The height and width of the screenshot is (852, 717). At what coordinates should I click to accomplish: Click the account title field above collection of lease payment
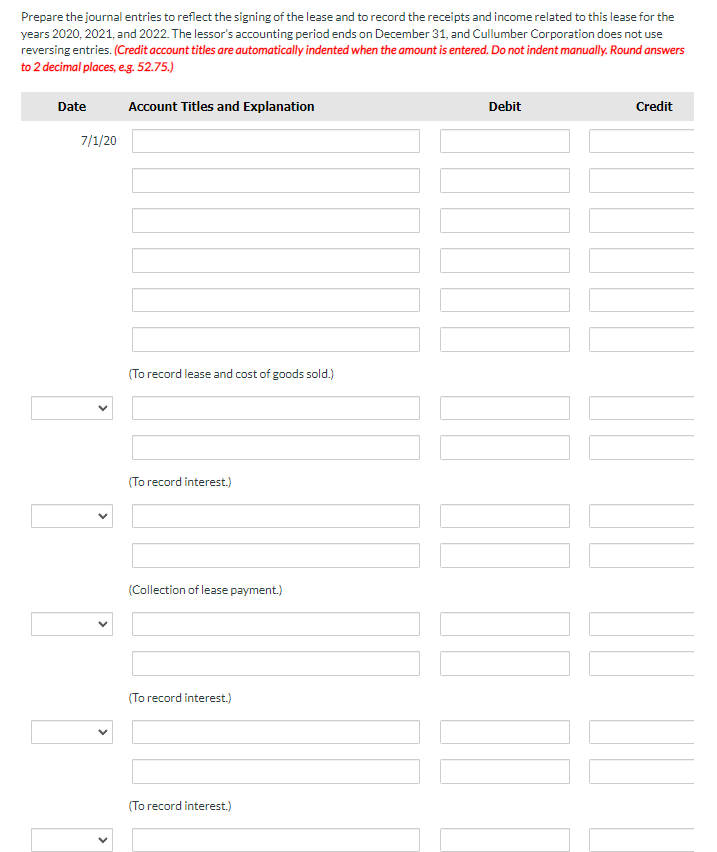[x=275, y=555]
